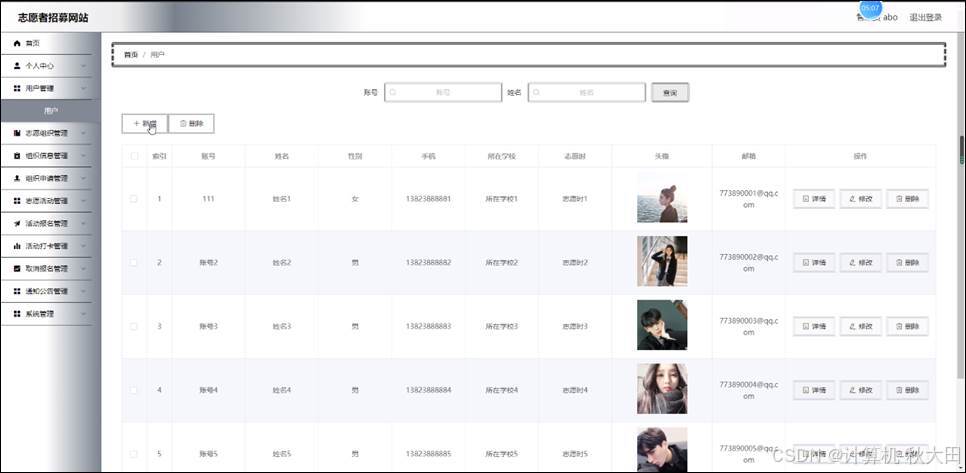Screen dimensions: 966x473
Task: Click the icon next to 组织信息管理
Action: [x=17, y=156]
